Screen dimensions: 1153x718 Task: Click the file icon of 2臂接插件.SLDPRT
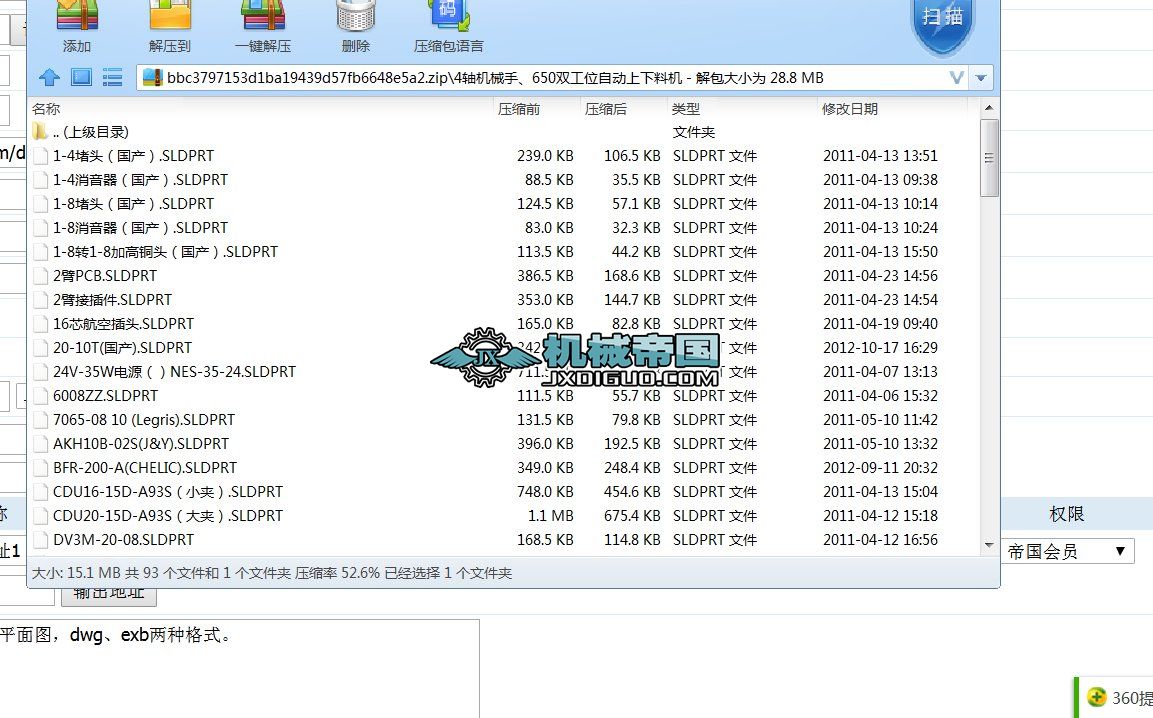click(x=40, y=300)
